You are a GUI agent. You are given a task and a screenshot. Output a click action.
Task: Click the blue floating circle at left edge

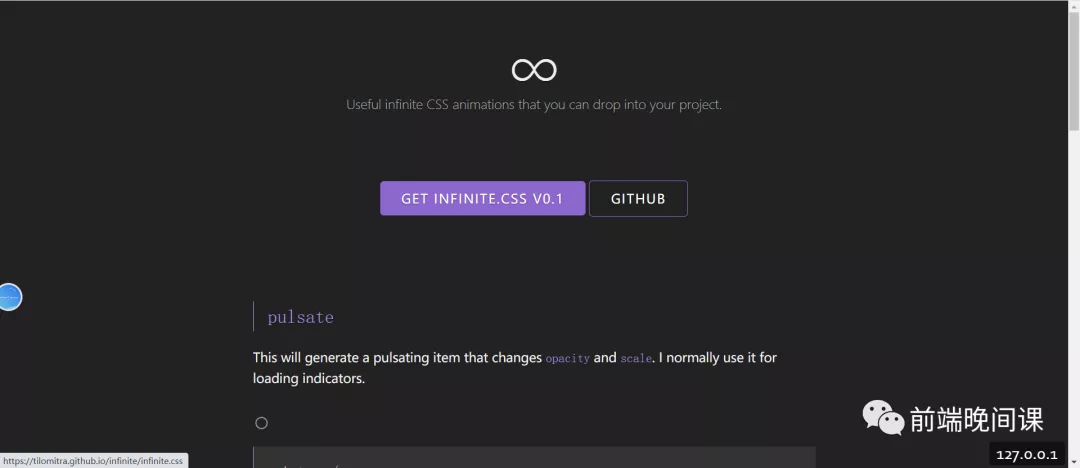click(x=10, y=297)
